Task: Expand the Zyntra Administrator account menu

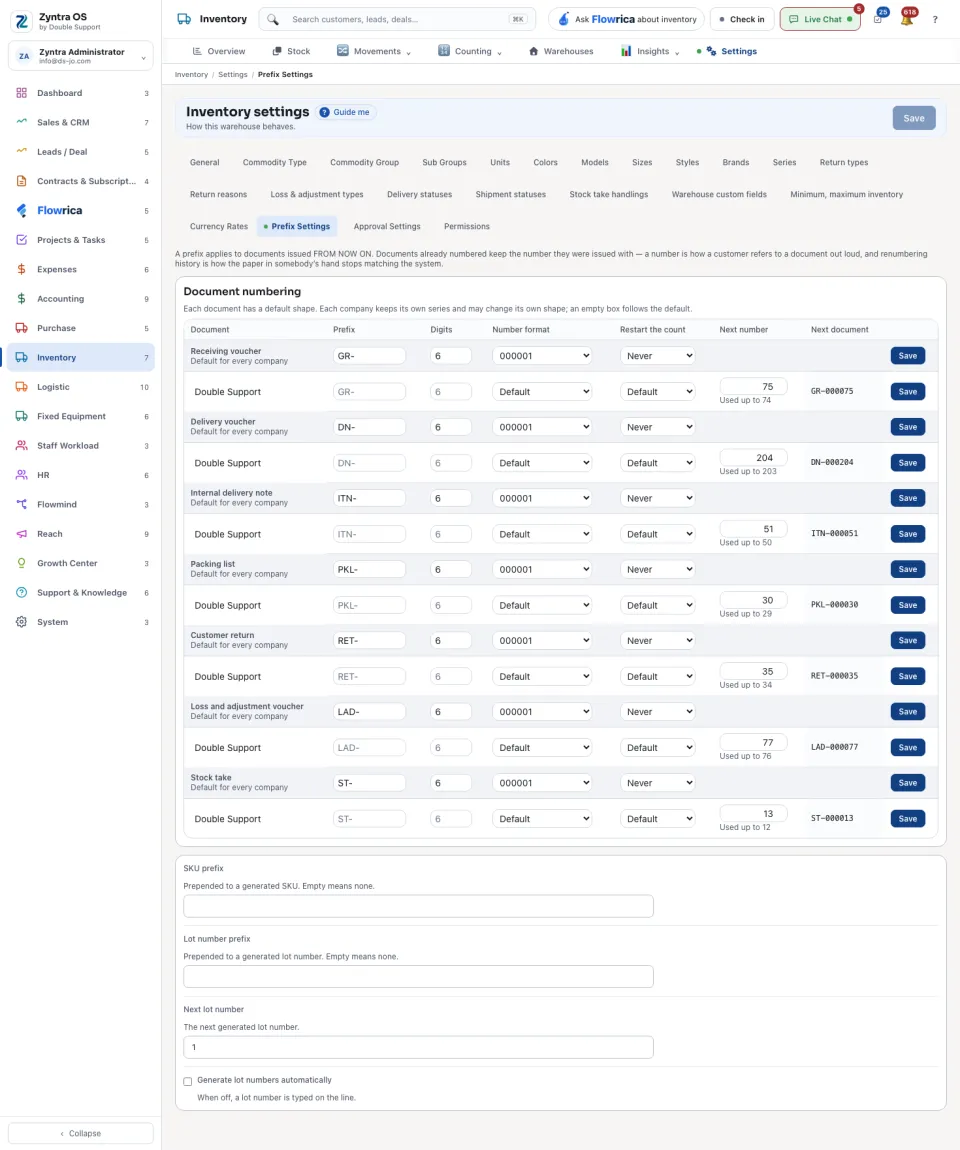Action: point(81,56)
